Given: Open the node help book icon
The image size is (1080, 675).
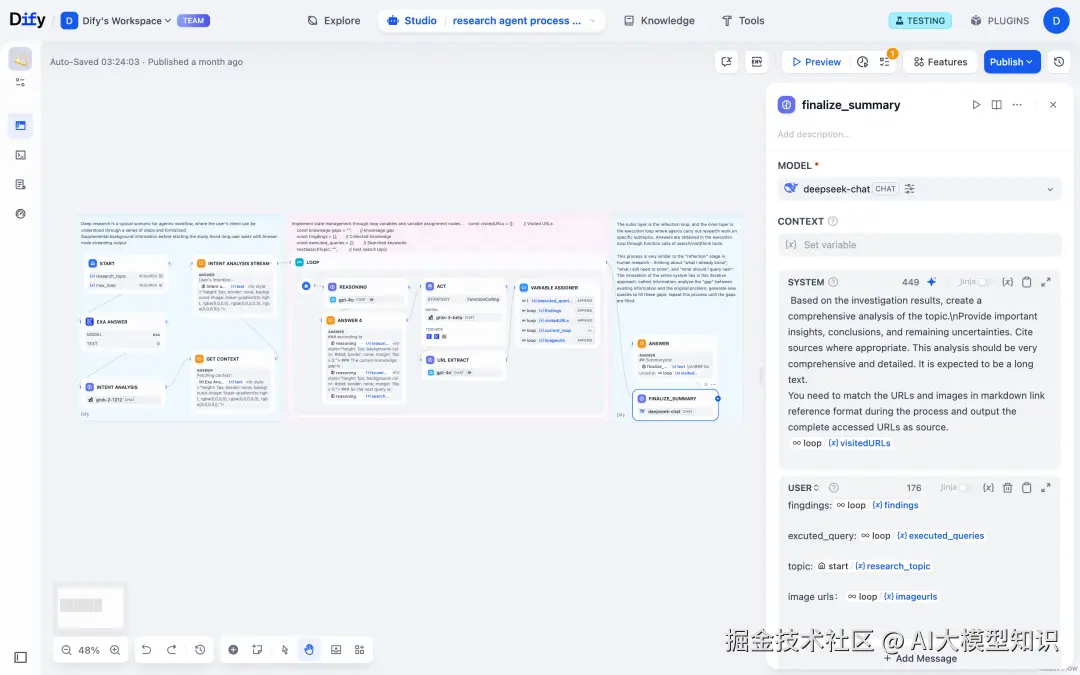Looking at the screenshot, I should coord(997,105).
